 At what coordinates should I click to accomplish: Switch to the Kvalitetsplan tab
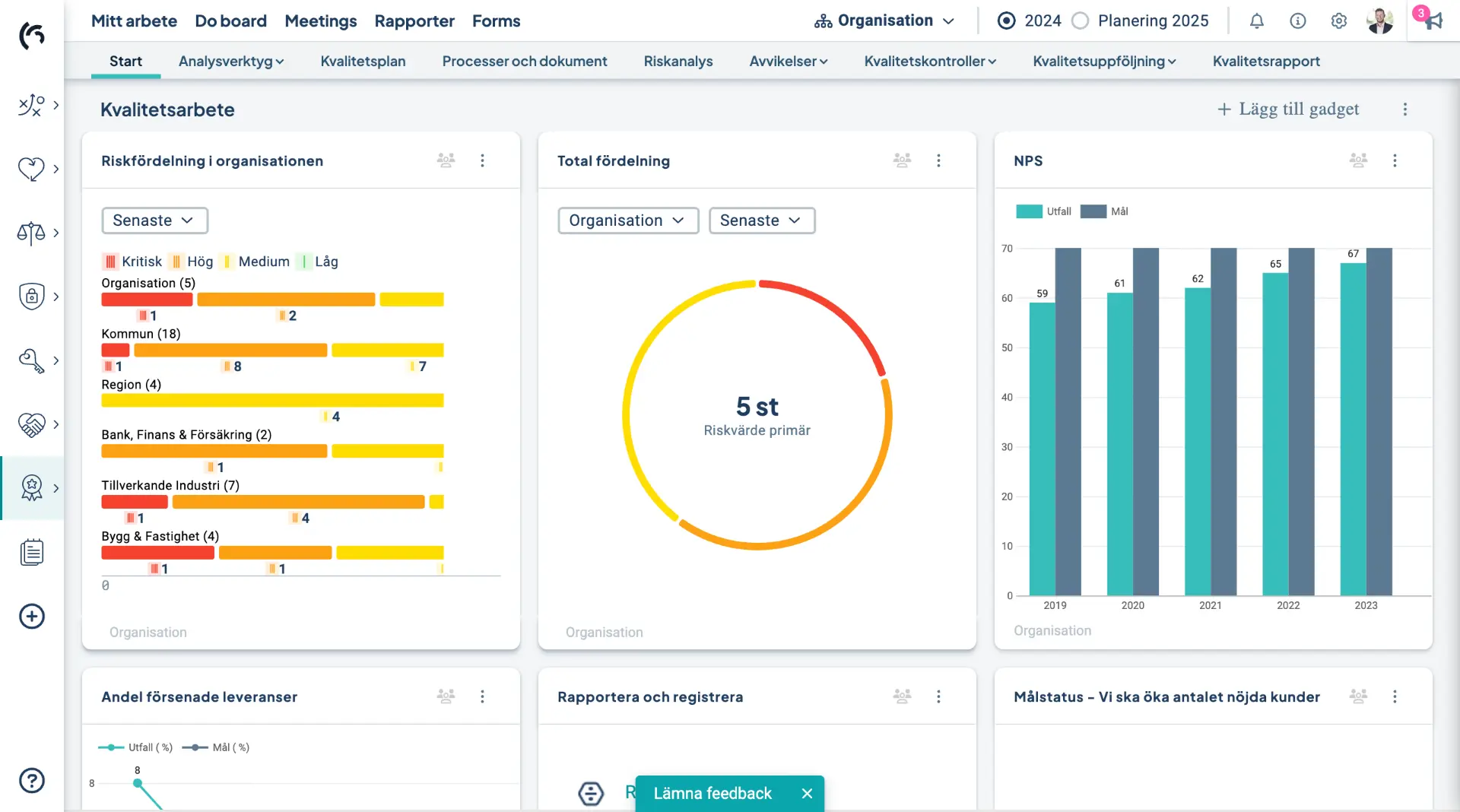coord(363,62)
